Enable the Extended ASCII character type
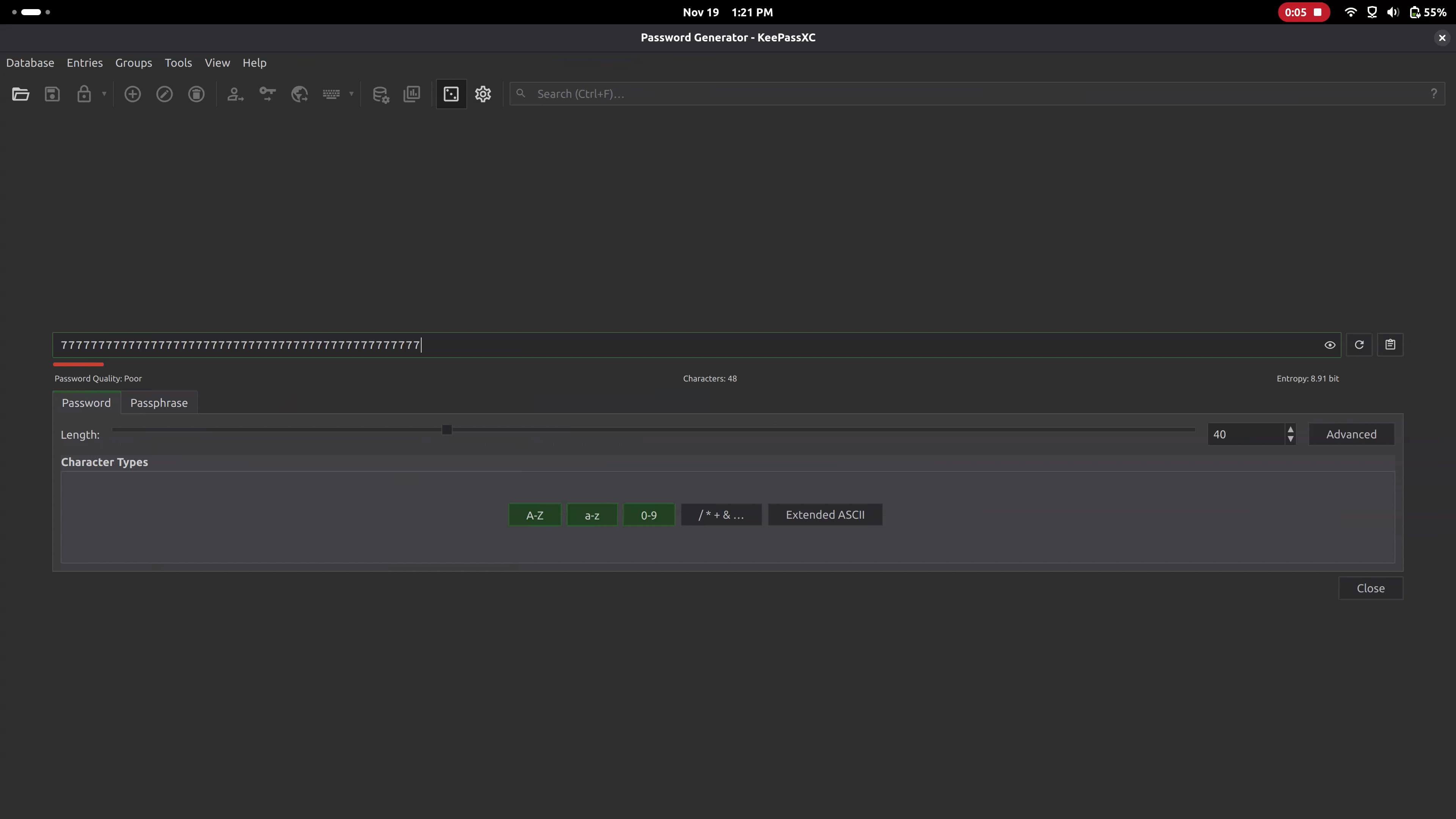The image size is (1456, 819). tap(825, 515)
